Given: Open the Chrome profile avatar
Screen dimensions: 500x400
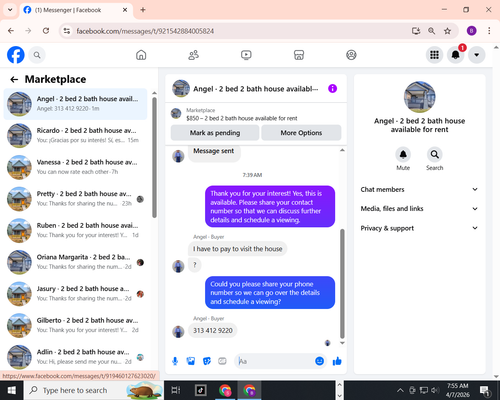Looking at the screenshot, I should (471, 31).
